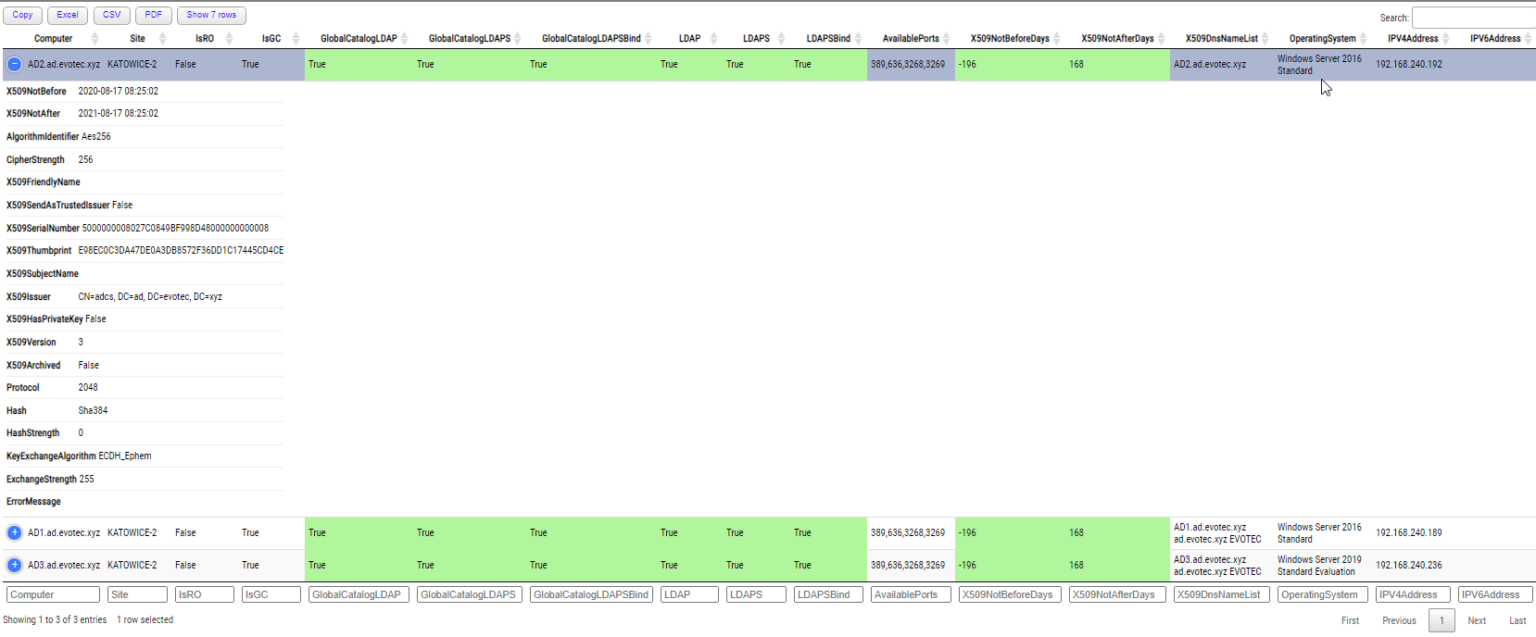
Task: Sort the IsGC column
Action: coord(271,38)
